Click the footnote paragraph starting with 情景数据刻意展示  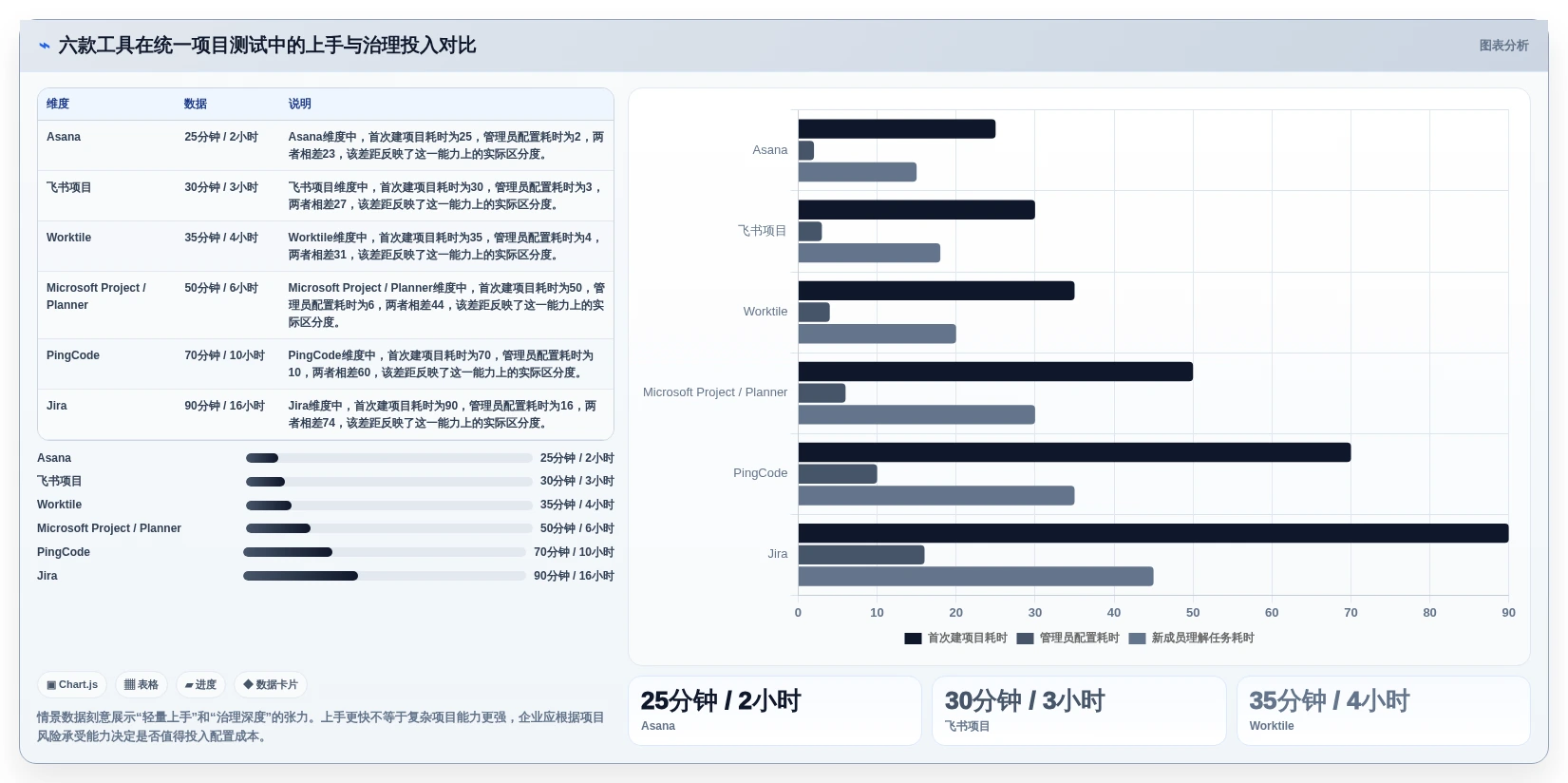321,727
